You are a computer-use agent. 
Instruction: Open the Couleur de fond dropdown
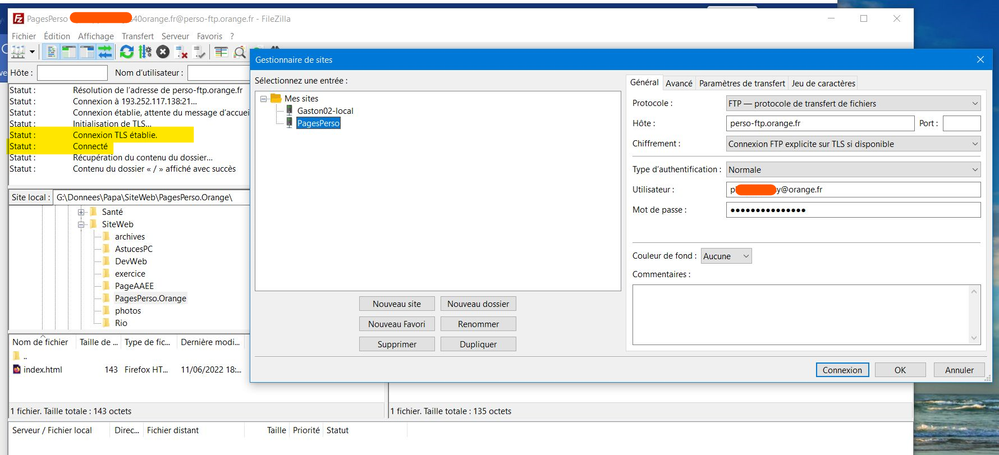pyautogui.click(x=726, y=256)
